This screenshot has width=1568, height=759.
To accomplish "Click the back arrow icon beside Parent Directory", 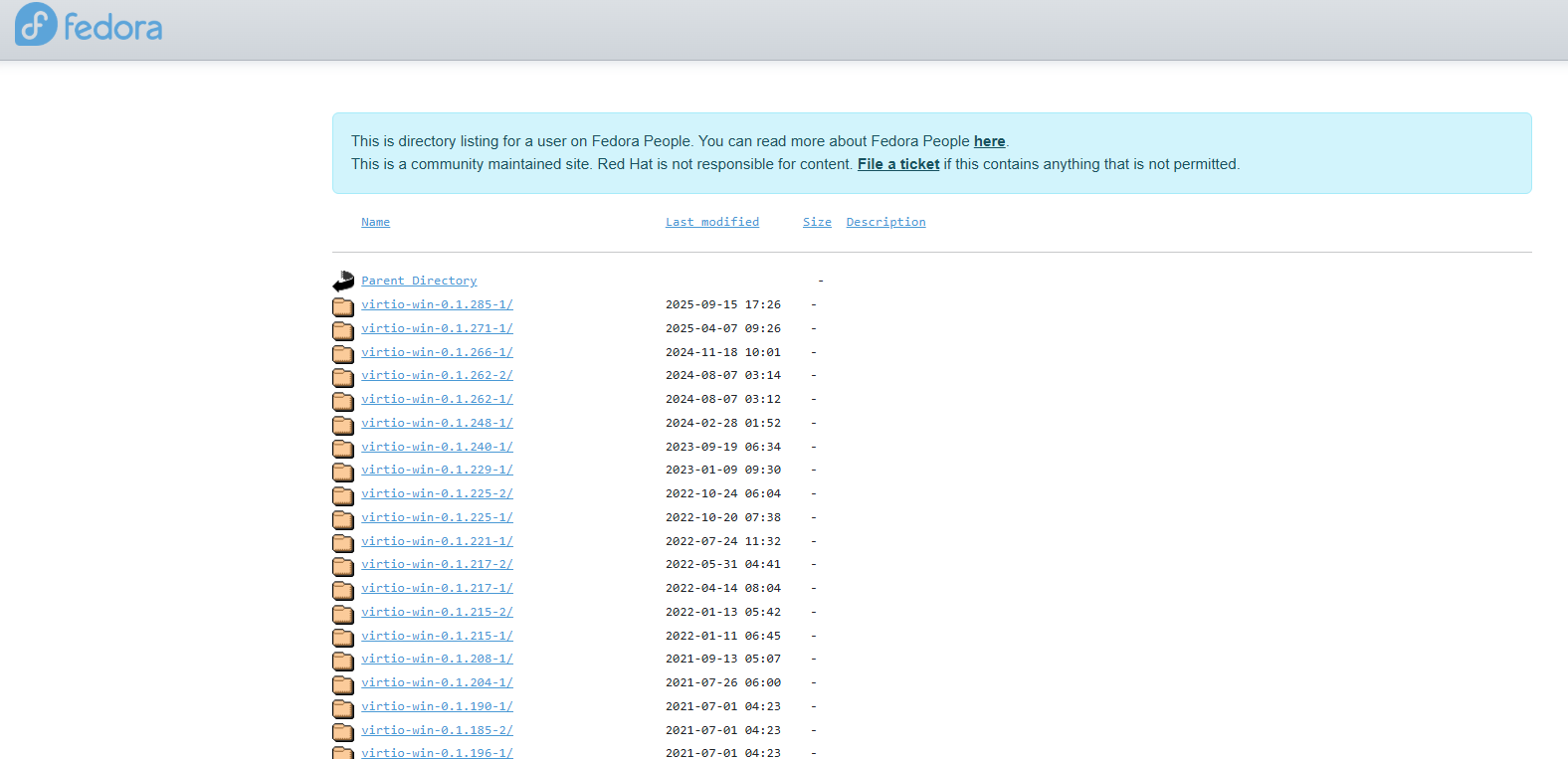I will [343, 282].
